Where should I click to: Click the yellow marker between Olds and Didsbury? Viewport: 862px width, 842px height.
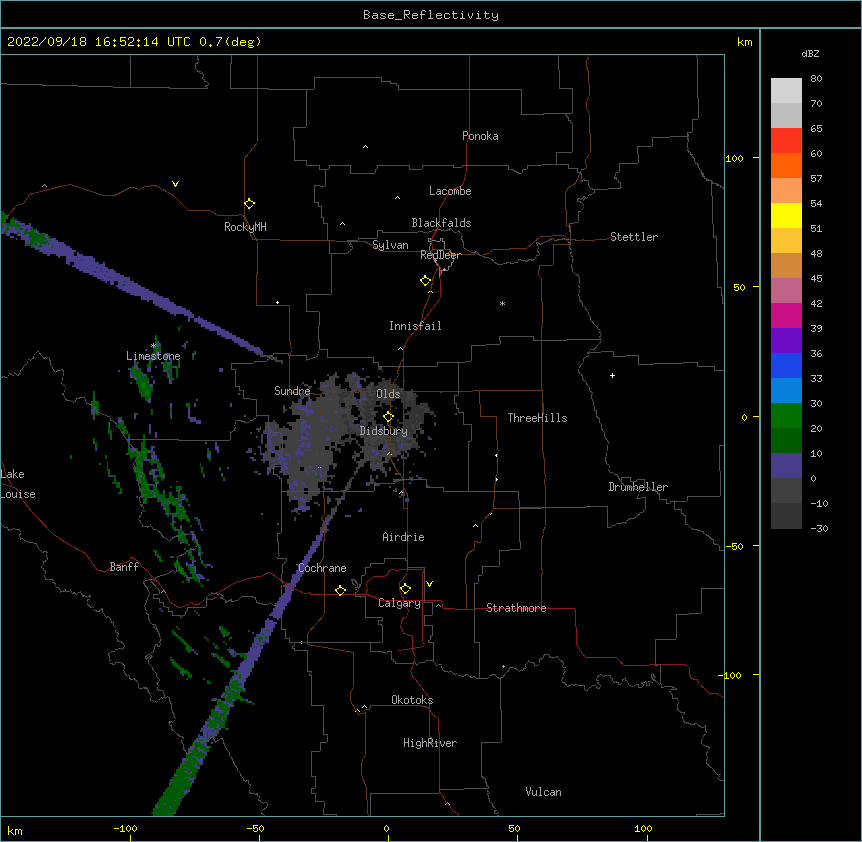point(388,417)
